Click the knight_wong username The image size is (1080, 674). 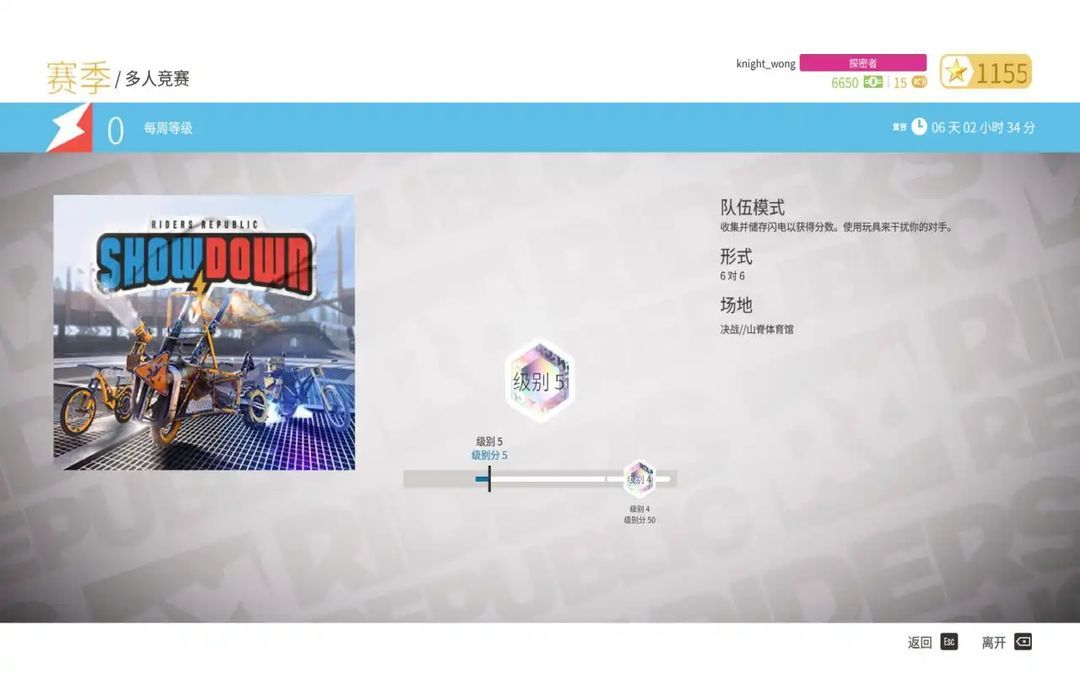tap(765, 63)
